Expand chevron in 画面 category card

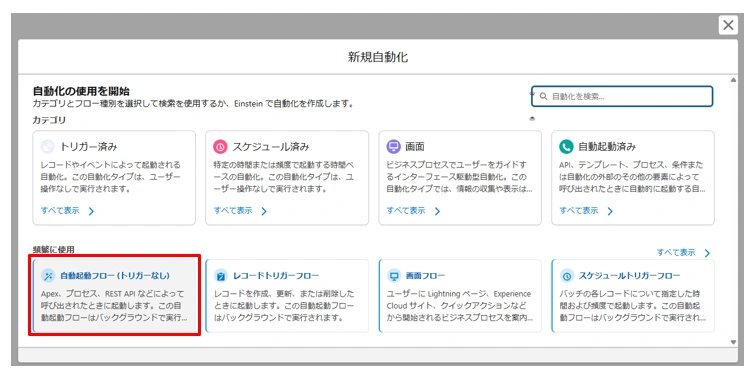(437, 211)
